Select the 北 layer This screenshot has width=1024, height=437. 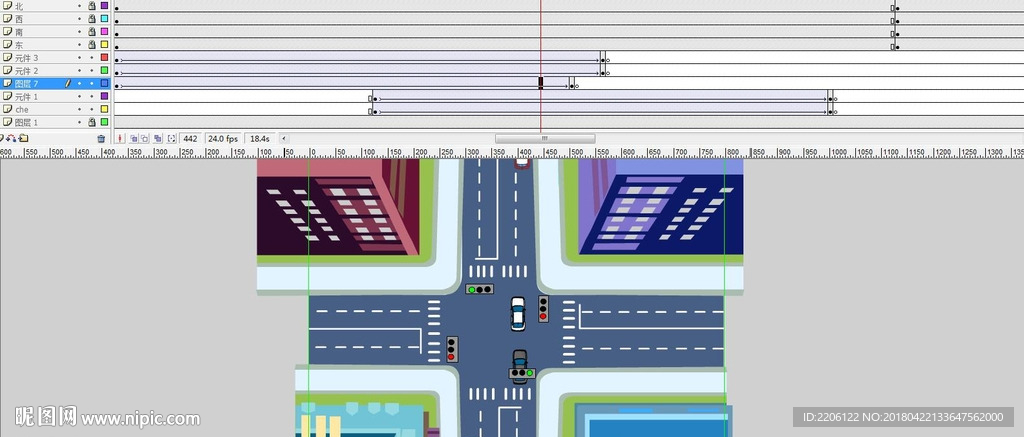tap(19, 5)
